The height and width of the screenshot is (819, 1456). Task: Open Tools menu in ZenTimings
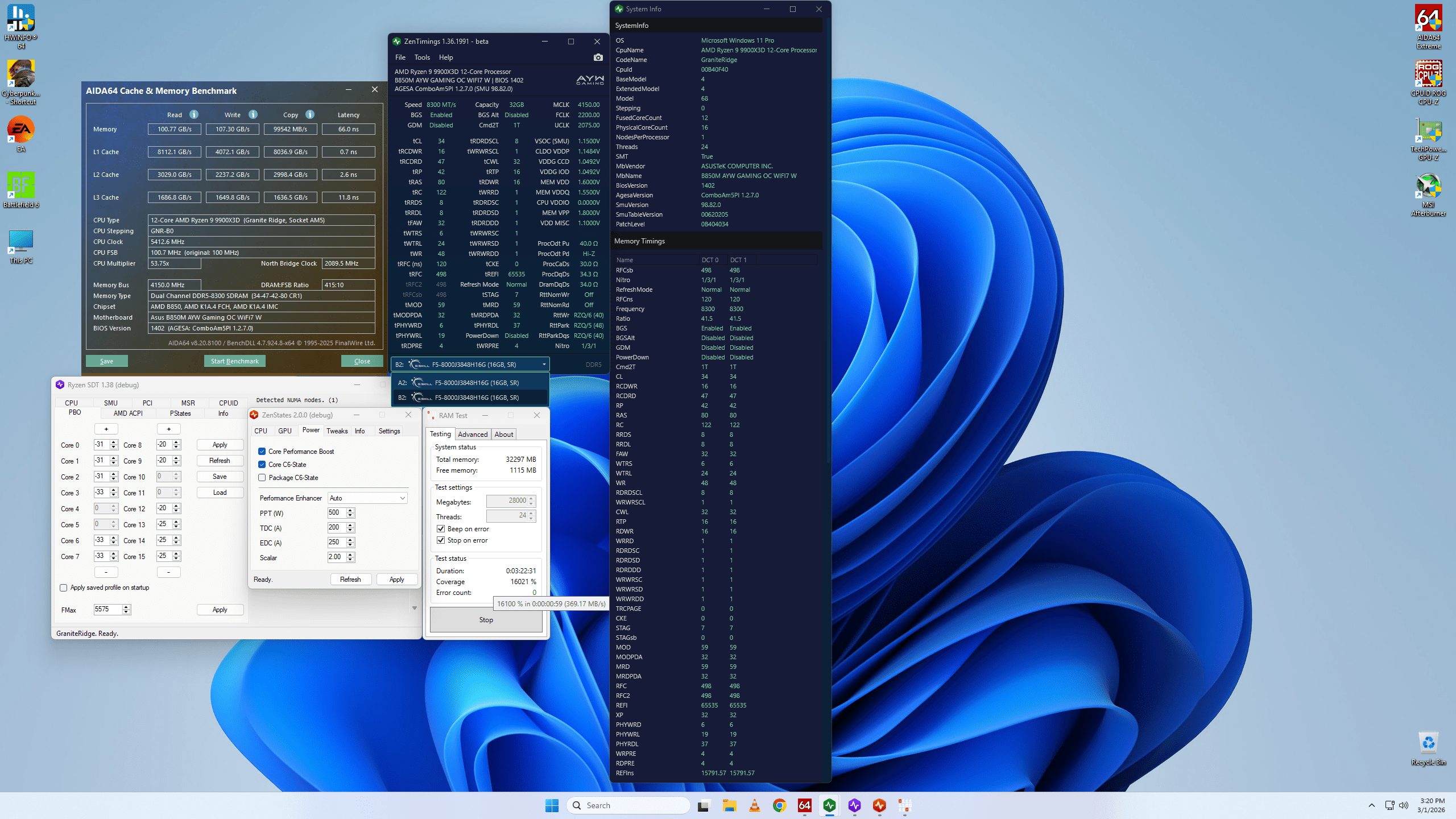coord(421,57)
